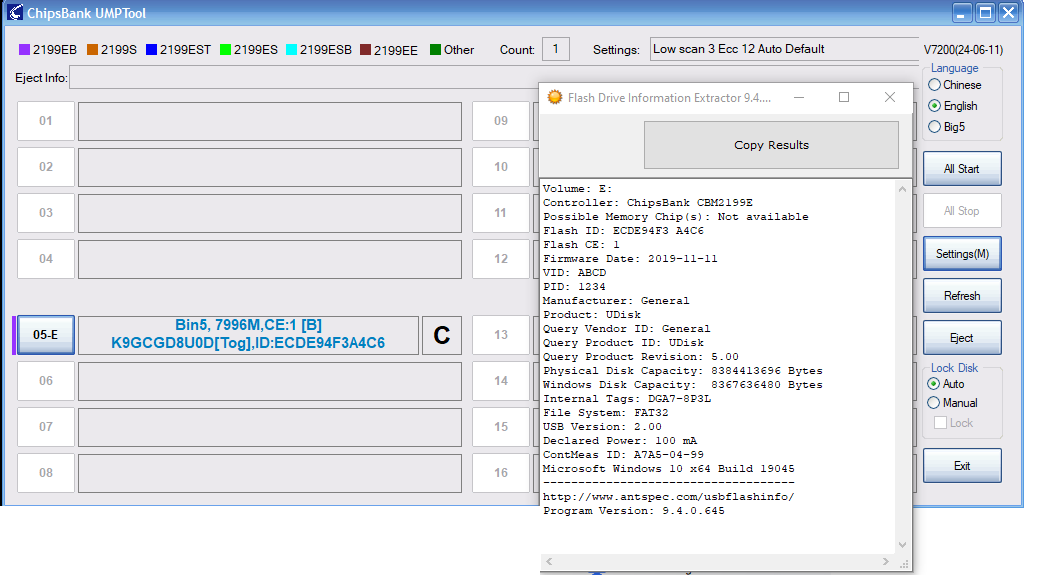The height and width of the screenshot is (577, 1049).
Task: Click the antspec.com usbflashinfo URL text
Action: tap(669, 497)
